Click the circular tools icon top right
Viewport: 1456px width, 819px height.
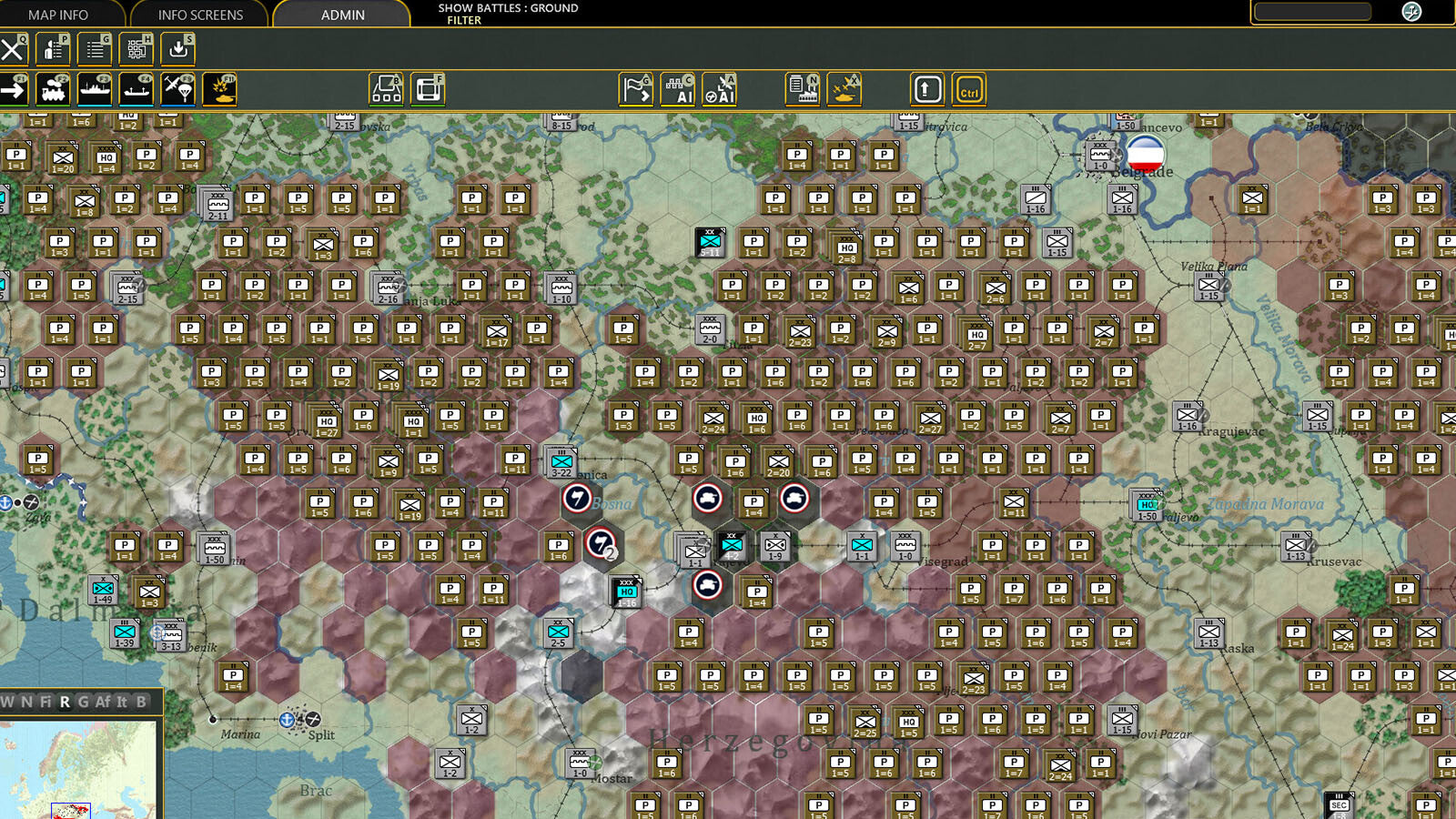click(1411, 11)
